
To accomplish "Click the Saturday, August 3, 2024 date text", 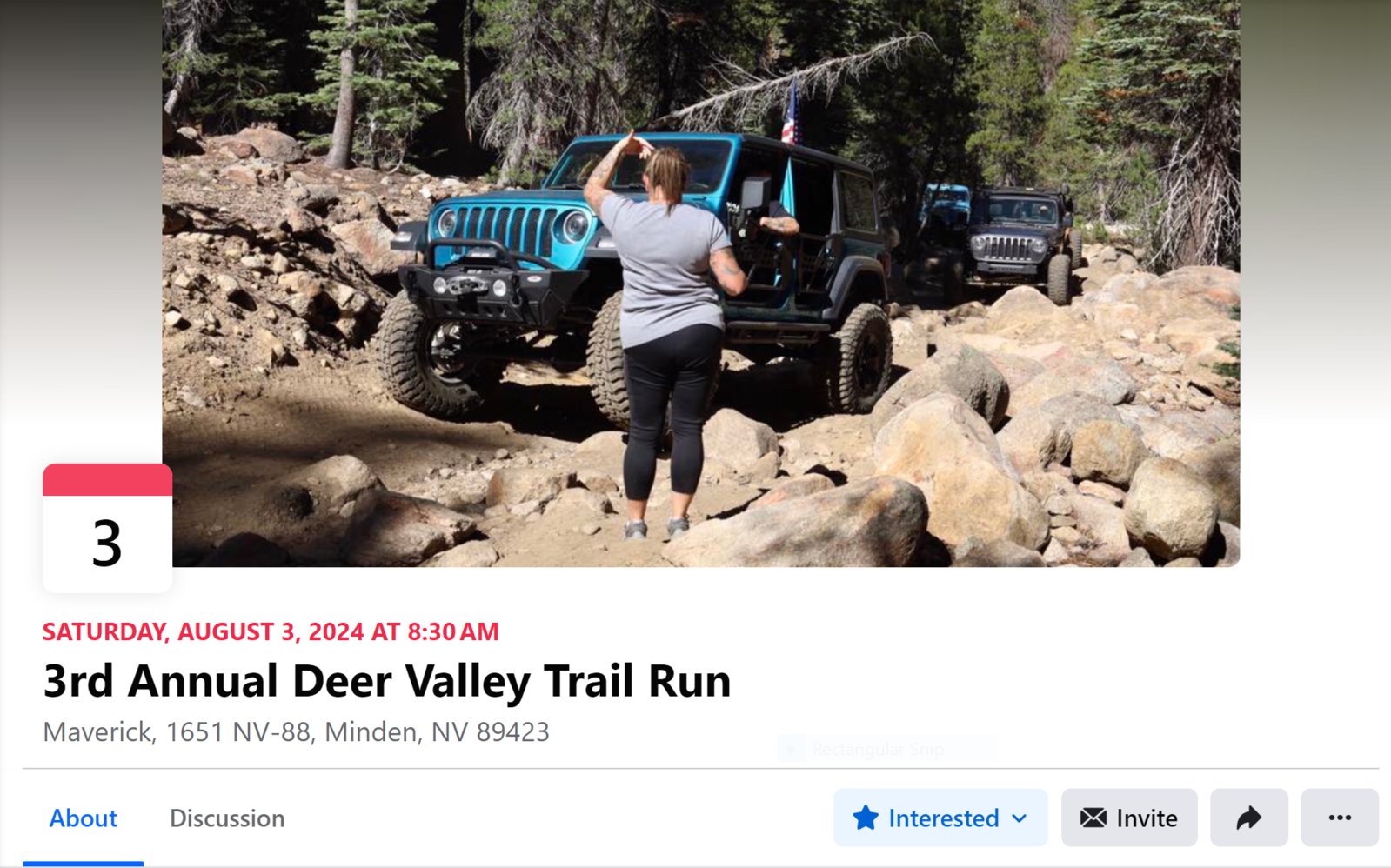I will 271,631.
